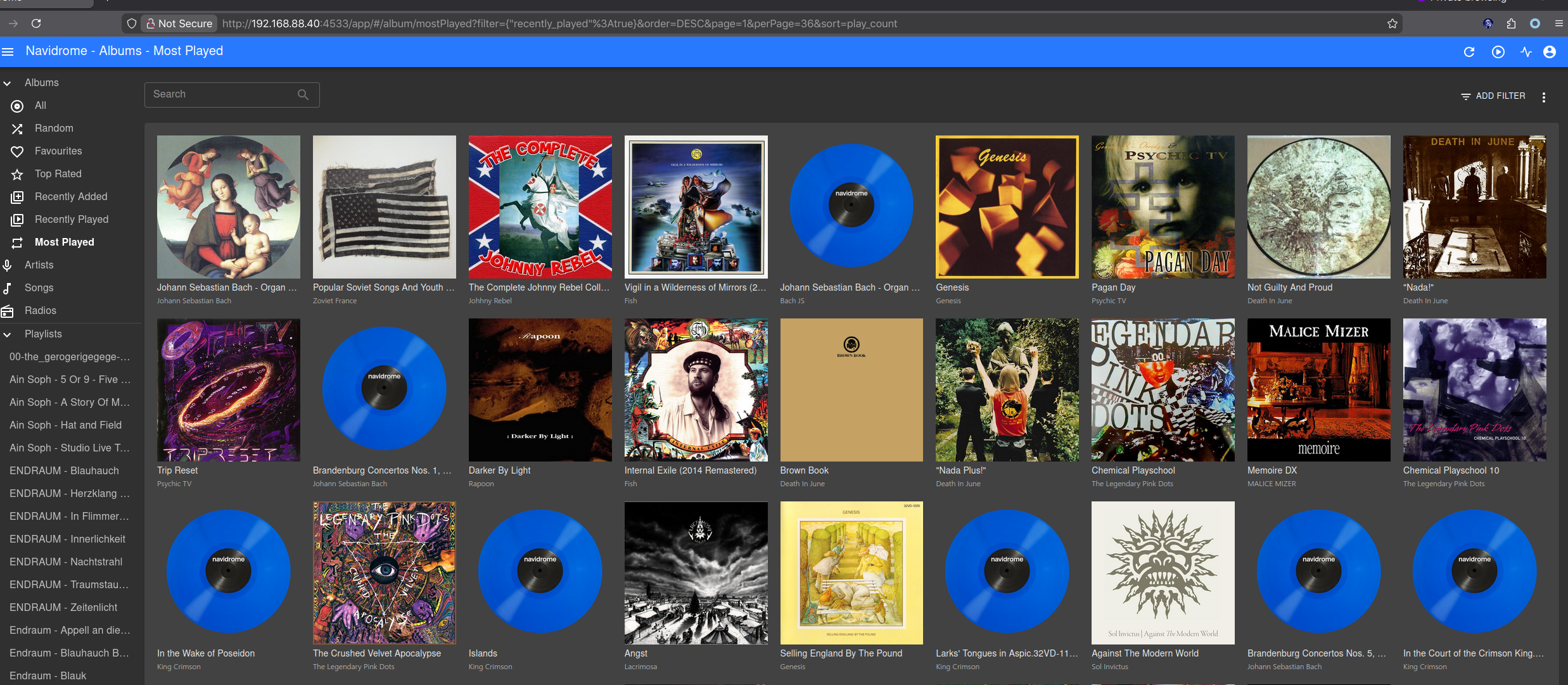Image resolution: width=1568 pixels, height=685 pixels.
Task: Click the Death In June artist link under Brown Book
Action: pyautogui.click(x=802, y=484)
